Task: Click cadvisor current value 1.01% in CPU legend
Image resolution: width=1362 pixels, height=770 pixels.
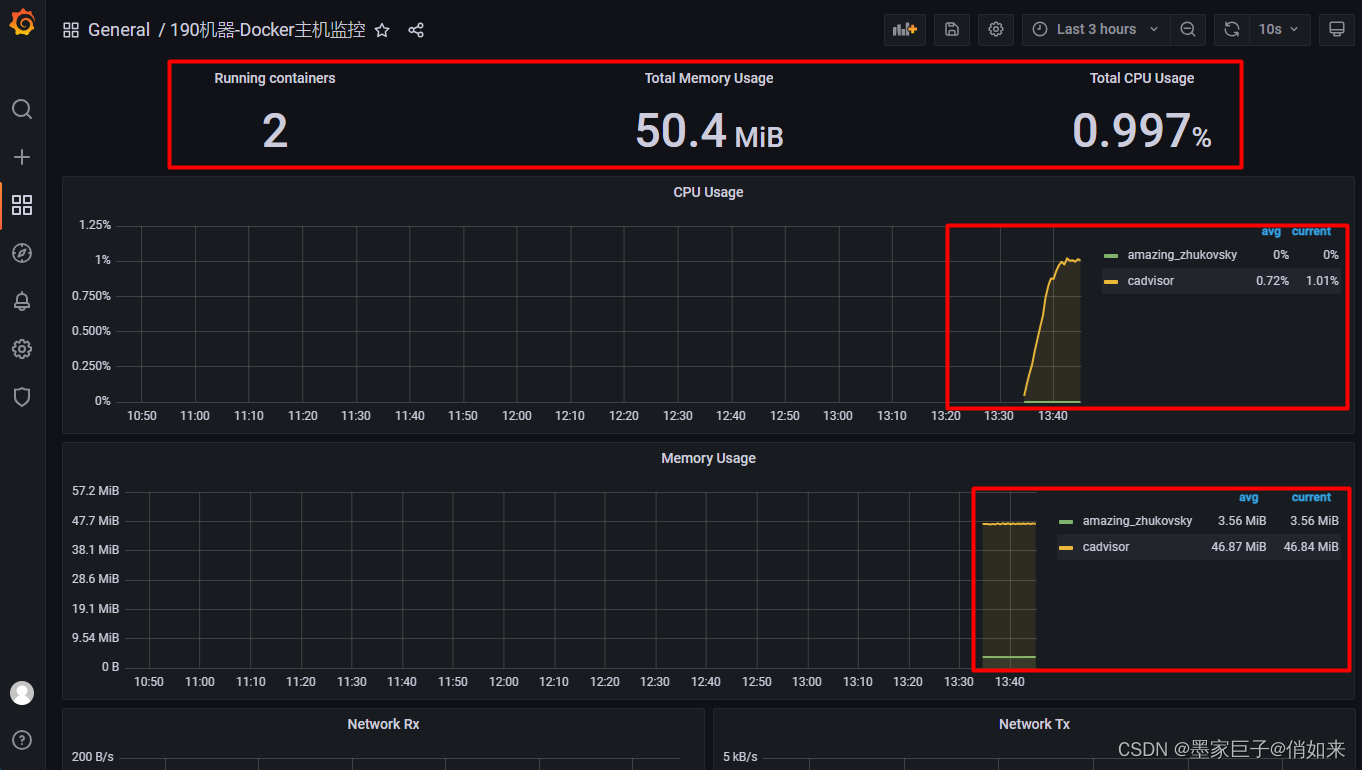Action: (x=1322, y=281)
